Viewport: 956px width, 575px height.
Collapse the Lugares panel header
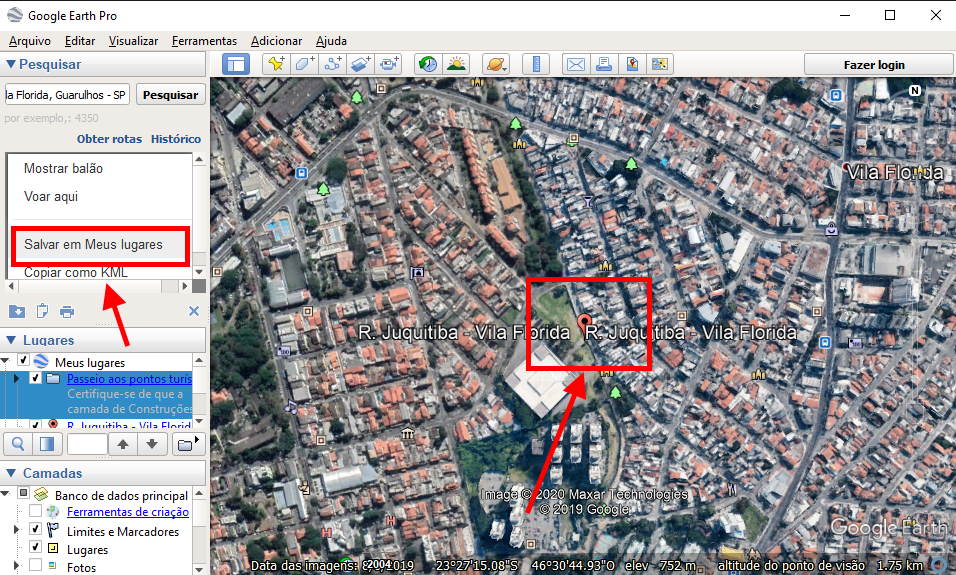[10, 340]
